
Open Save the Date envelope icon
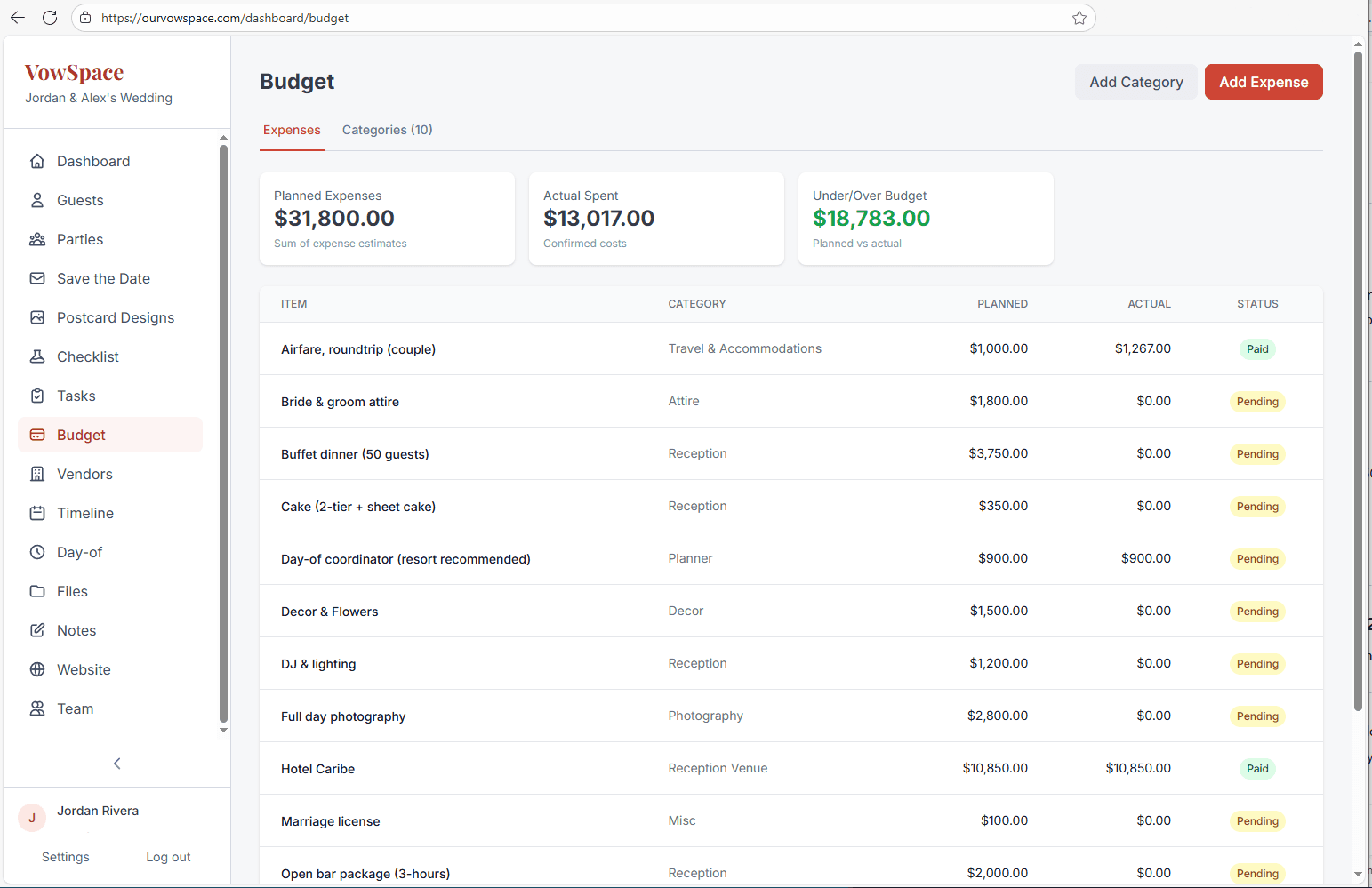tap(36, 278)
